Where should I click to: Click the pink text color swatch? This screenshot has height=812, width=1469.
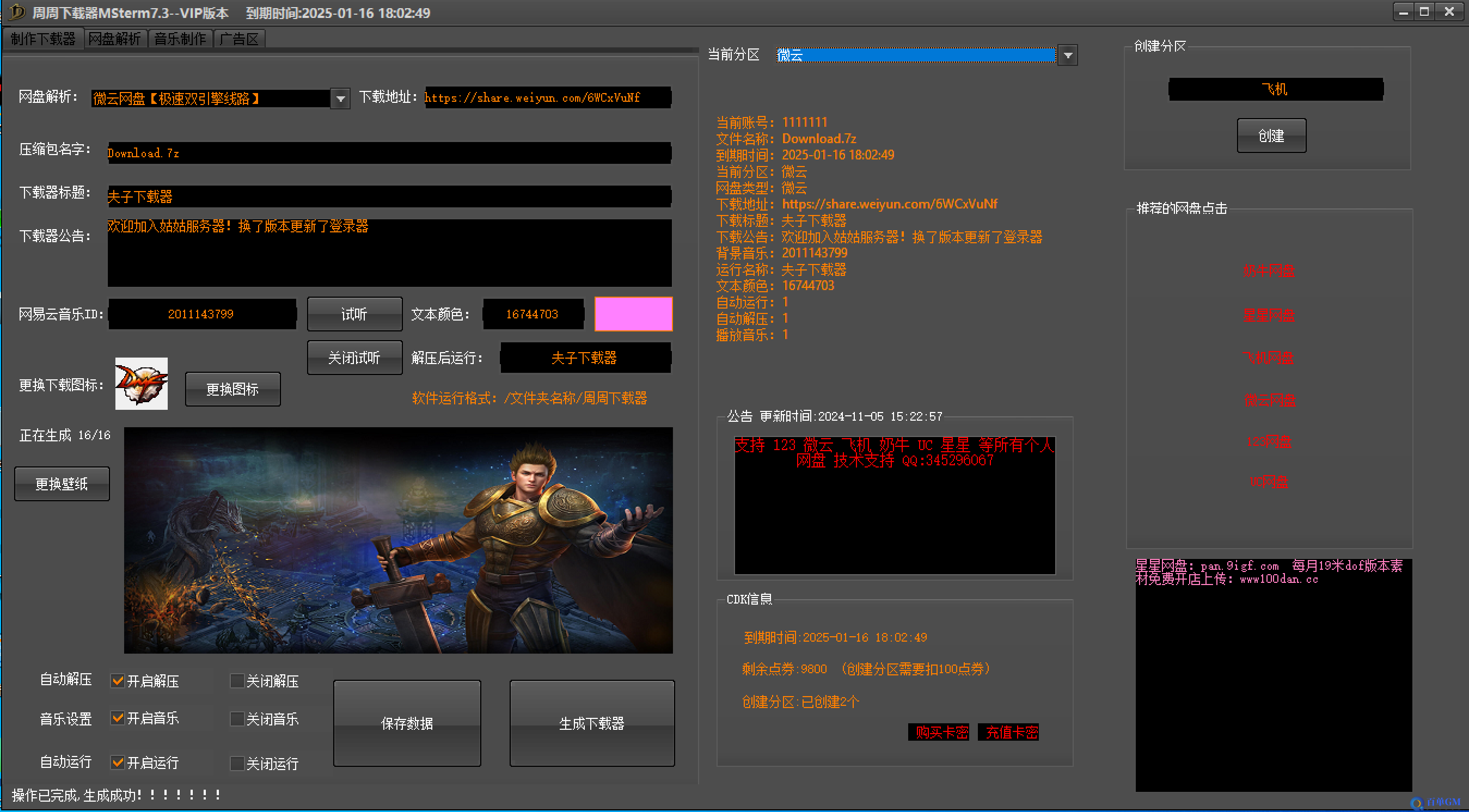634,314
